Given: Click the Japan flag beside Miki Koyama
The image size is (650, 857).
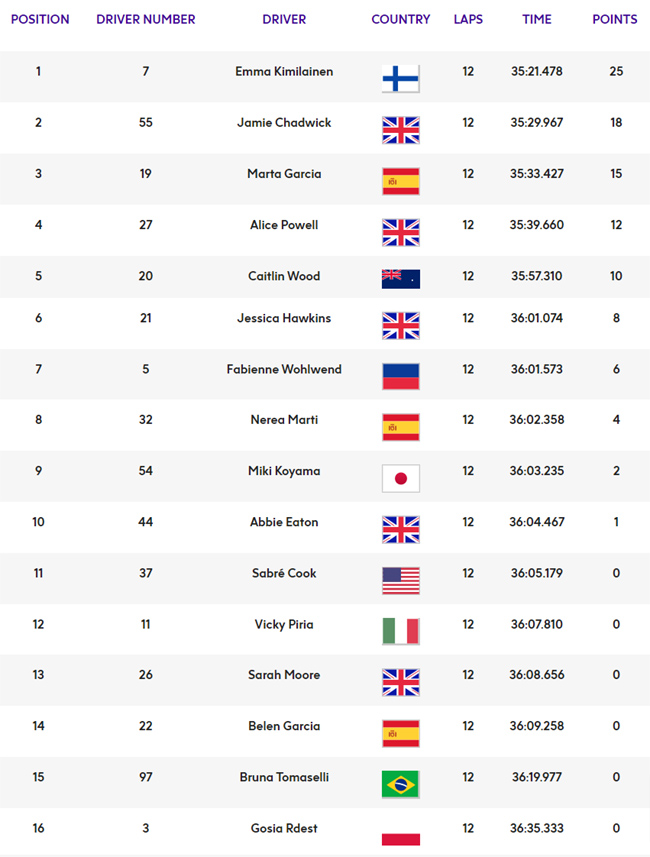Looking at the screenshot, I should click(x=401, y=478).
